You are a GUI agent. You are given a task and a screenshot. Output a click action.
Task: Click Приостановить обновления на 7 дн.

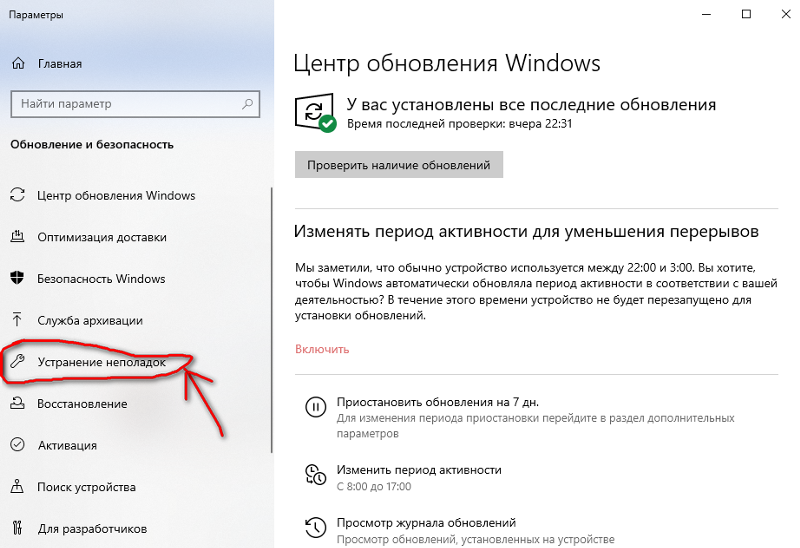(438, 402)
